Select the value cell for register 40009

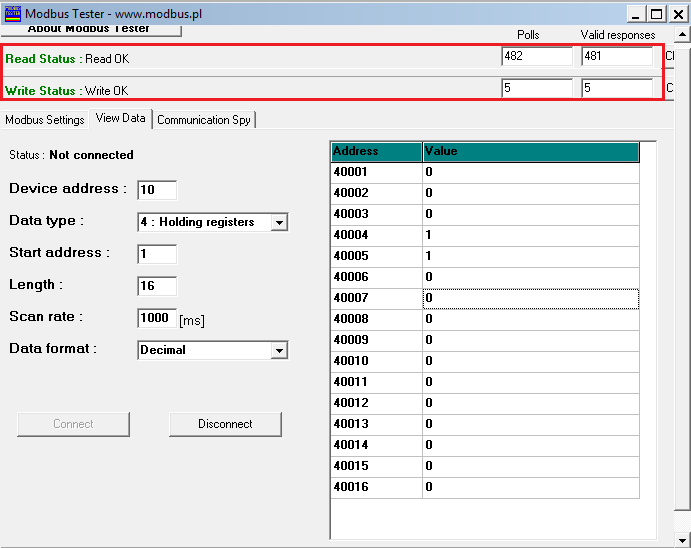click(x=531, y=340)
